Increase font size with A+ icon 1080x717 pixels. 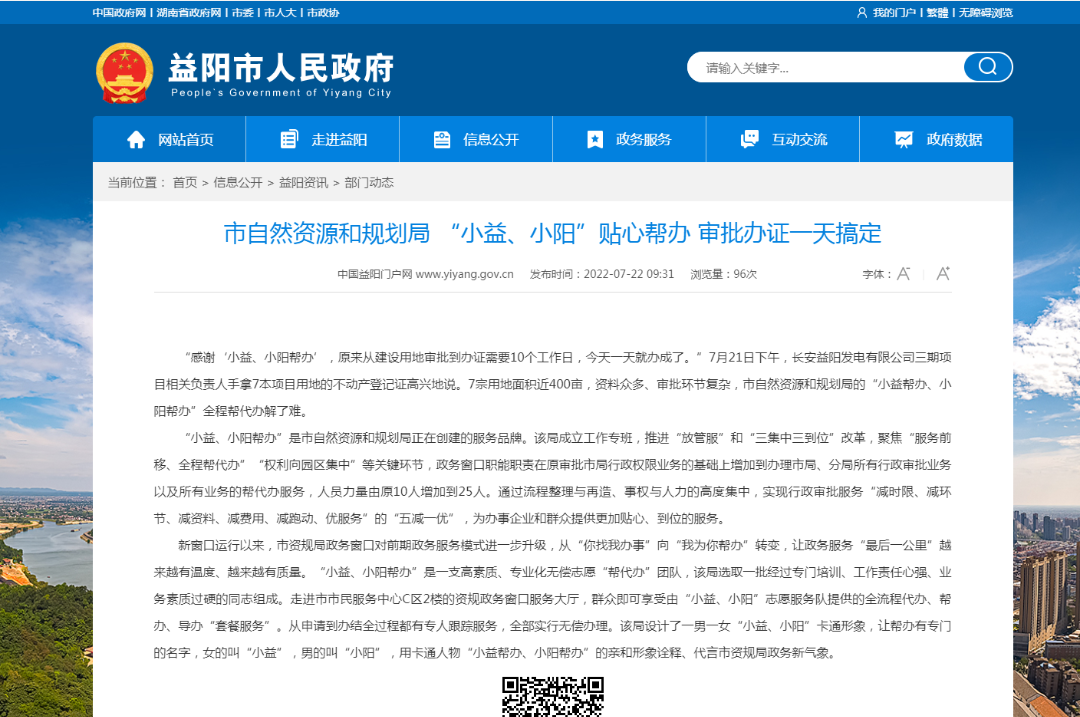[x=942, y=274]
